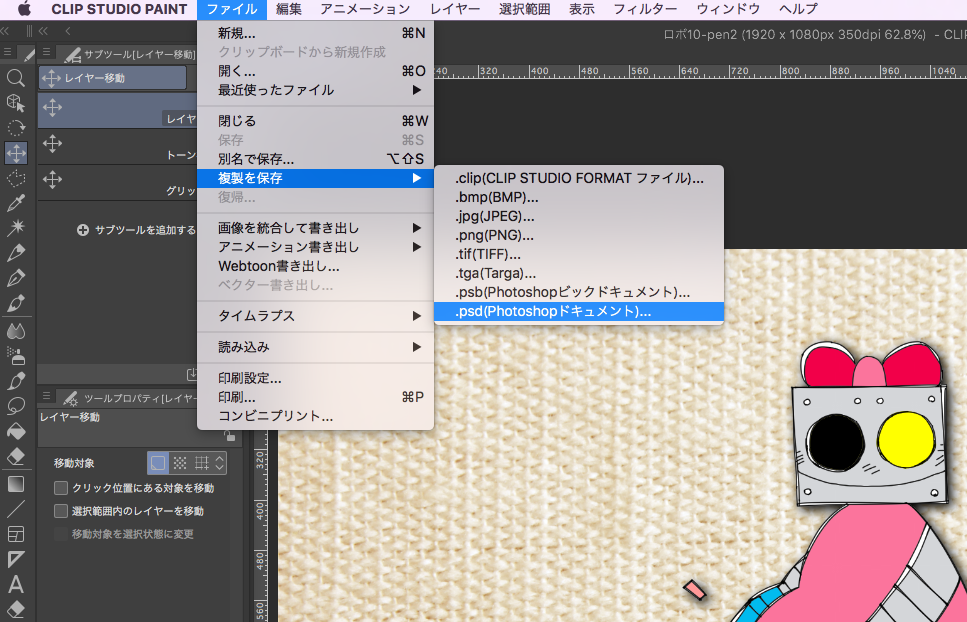Open the Tool property panel hamburger menu
The height and width of the screenshot is (622, 967).
[46, 395]
